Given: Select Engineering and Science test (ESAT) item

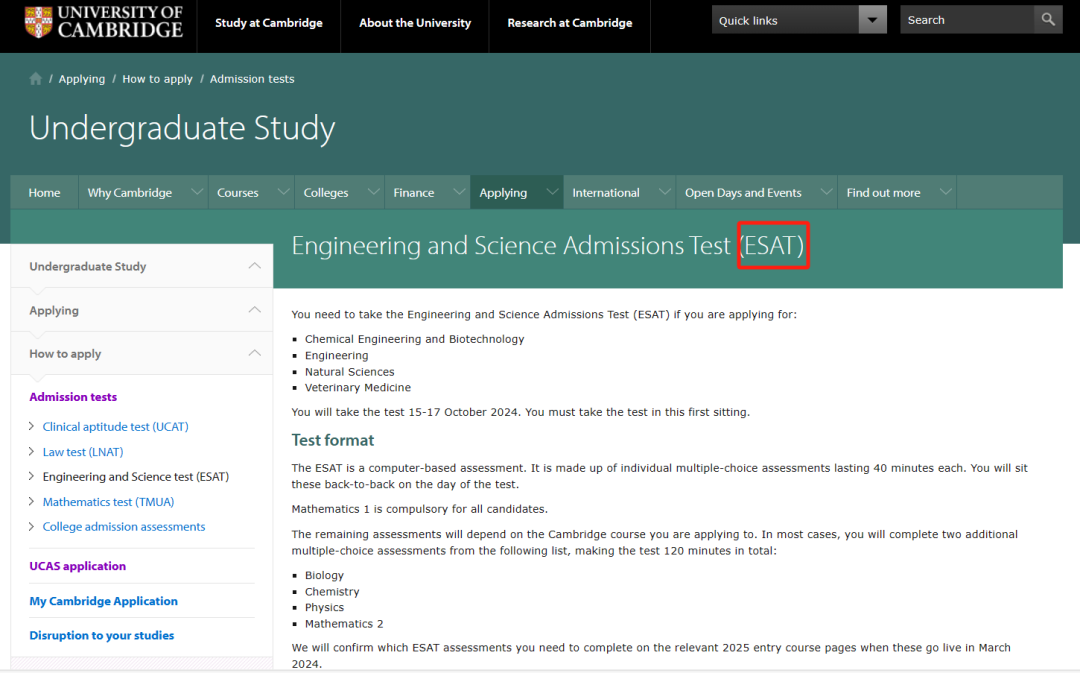Looking at the screenshot, I should [x=136, y=477].
